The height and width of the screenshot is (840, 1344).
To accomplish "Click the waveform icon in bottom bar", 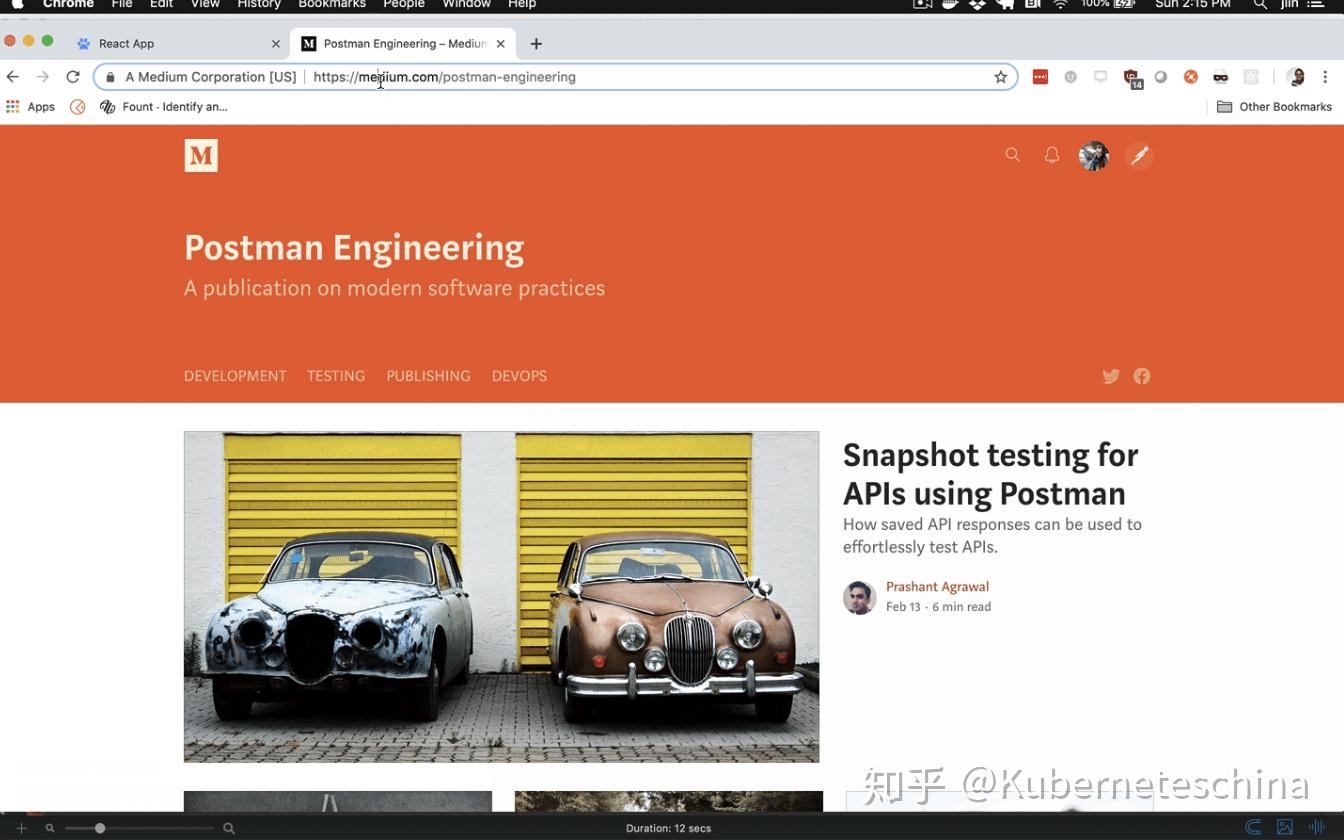I will coord(1317,827).
